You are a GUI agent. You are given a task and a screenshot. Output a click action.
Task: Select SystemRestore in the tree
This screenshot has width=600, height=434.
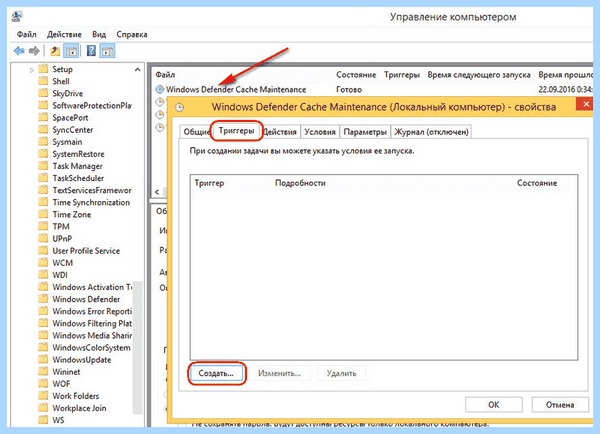tap(78, 154)
